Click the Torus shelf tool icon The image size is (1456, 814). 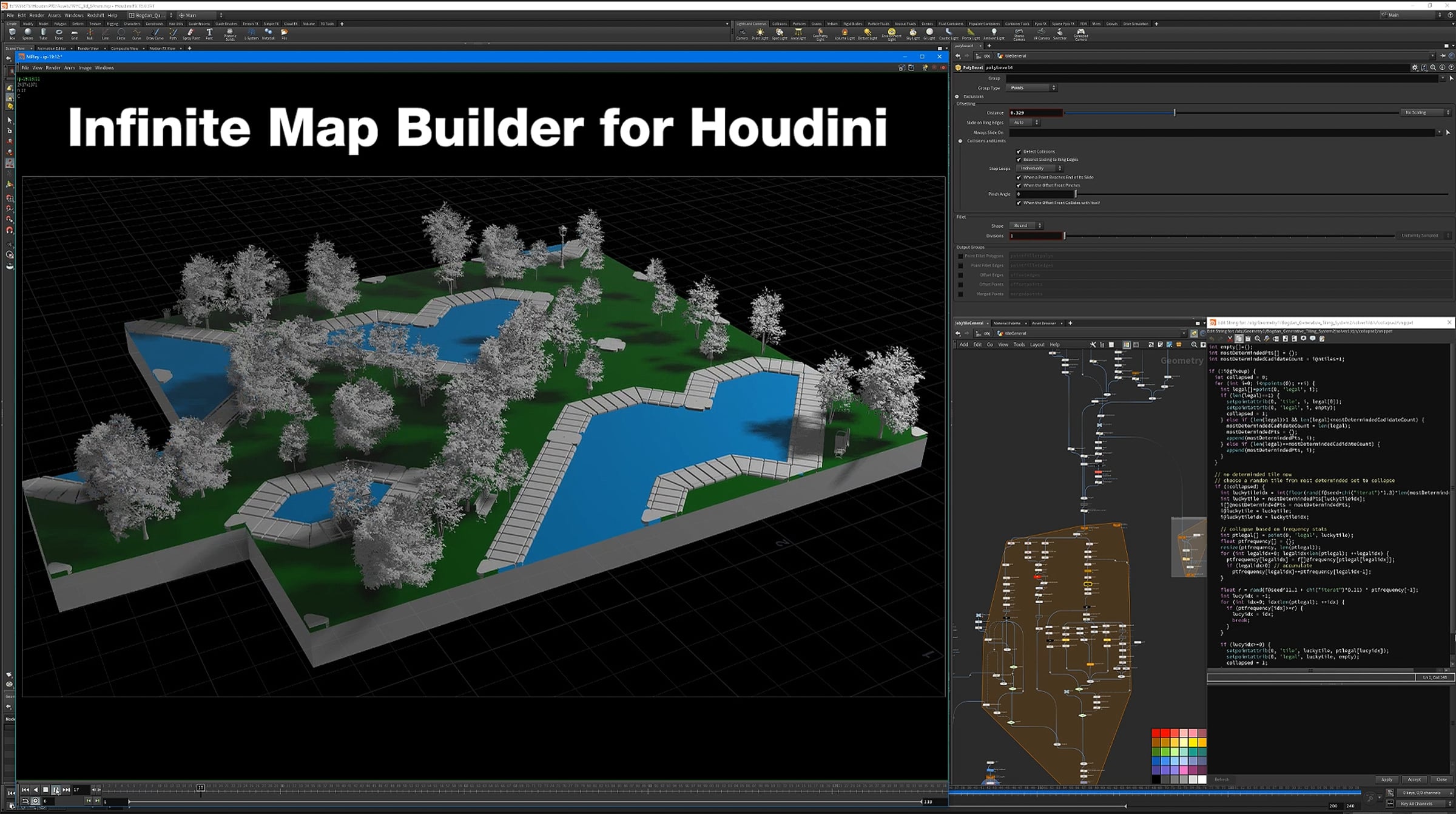click(x=59, y=33)
